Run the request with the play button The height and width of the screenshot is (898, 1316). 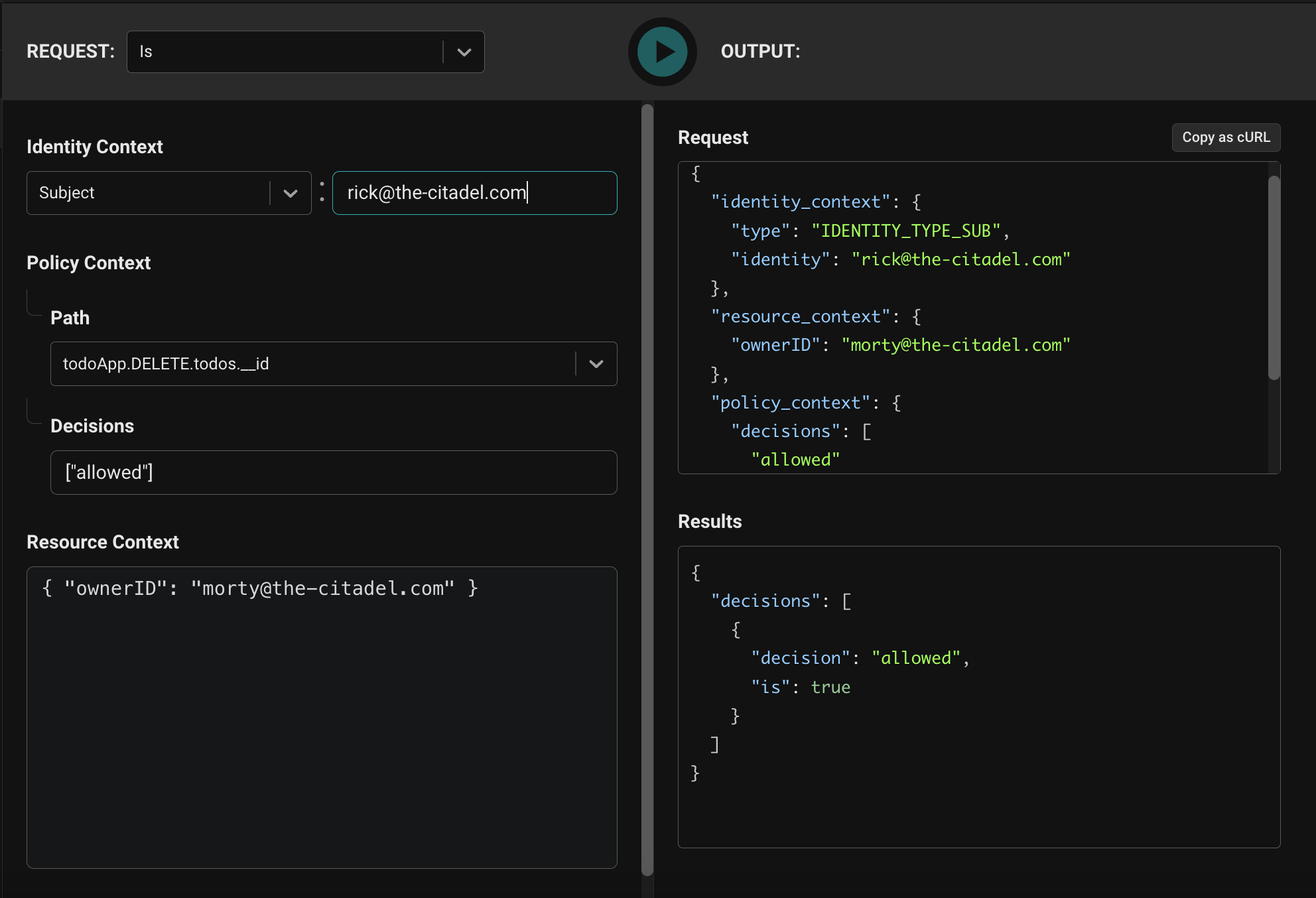[662, 52]
